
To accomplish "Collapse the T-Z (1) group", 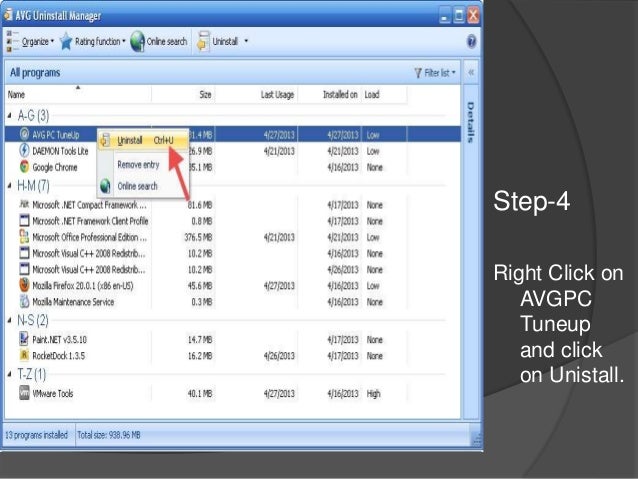I will 10,374.
